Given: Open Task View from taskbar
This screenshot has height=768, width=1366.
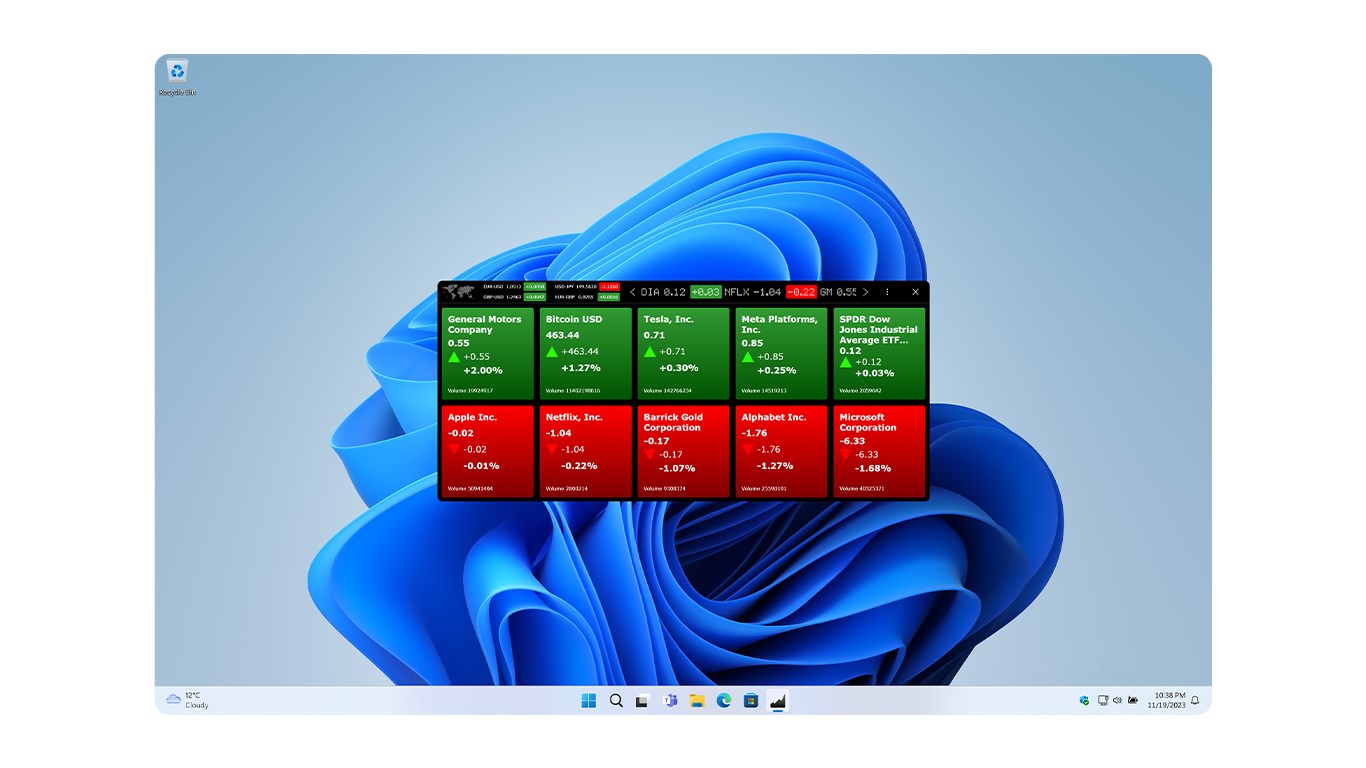Looking at the screenshot, I should 643,700.
